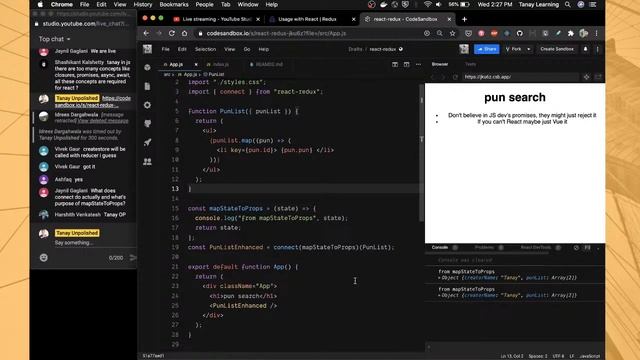Clear the console output
This screenshot has width=640, height=360.
click(x=576, y=247)
